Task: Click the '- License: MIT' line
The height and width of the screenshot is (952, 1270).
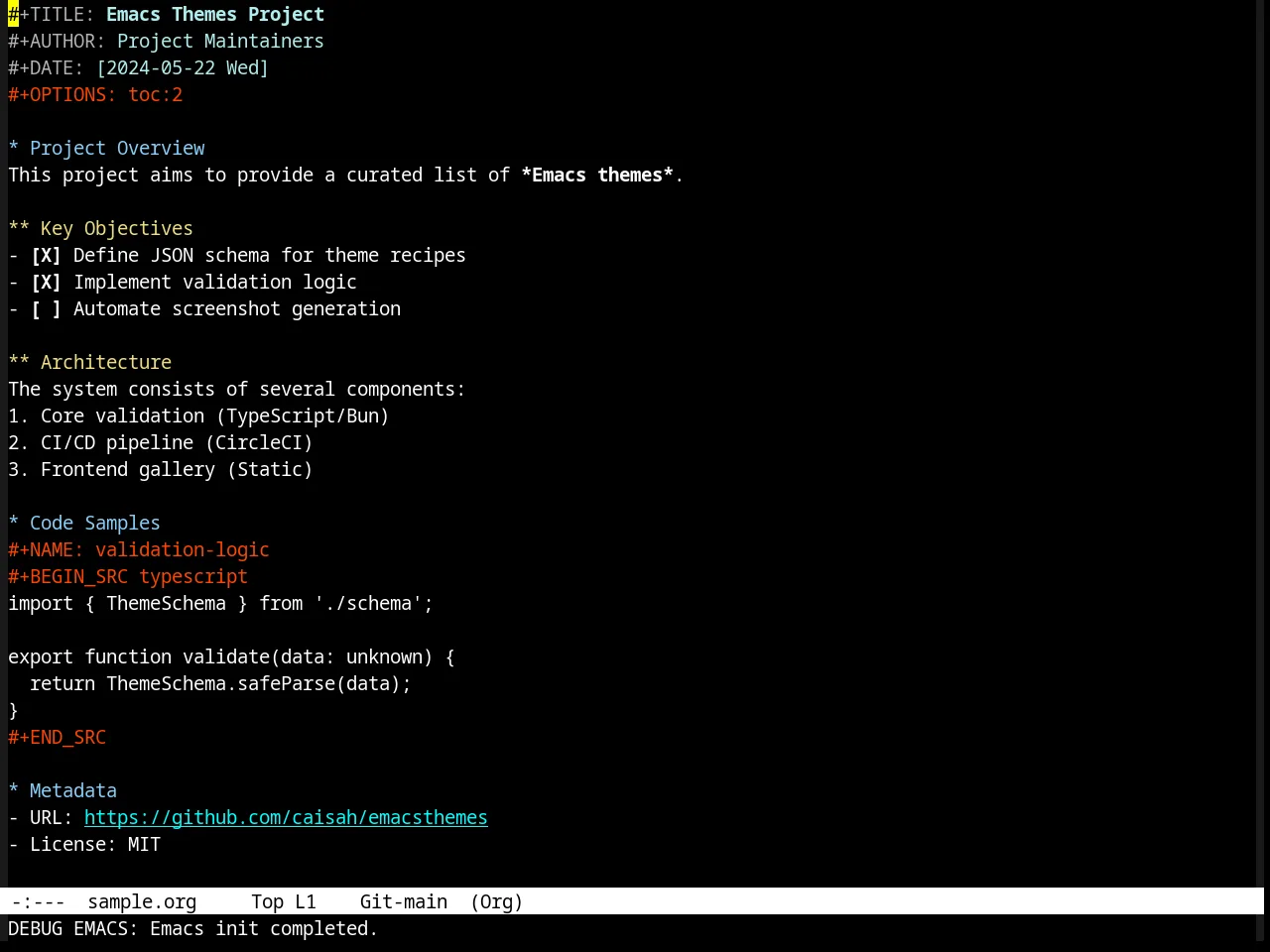Action: (84, 844)
